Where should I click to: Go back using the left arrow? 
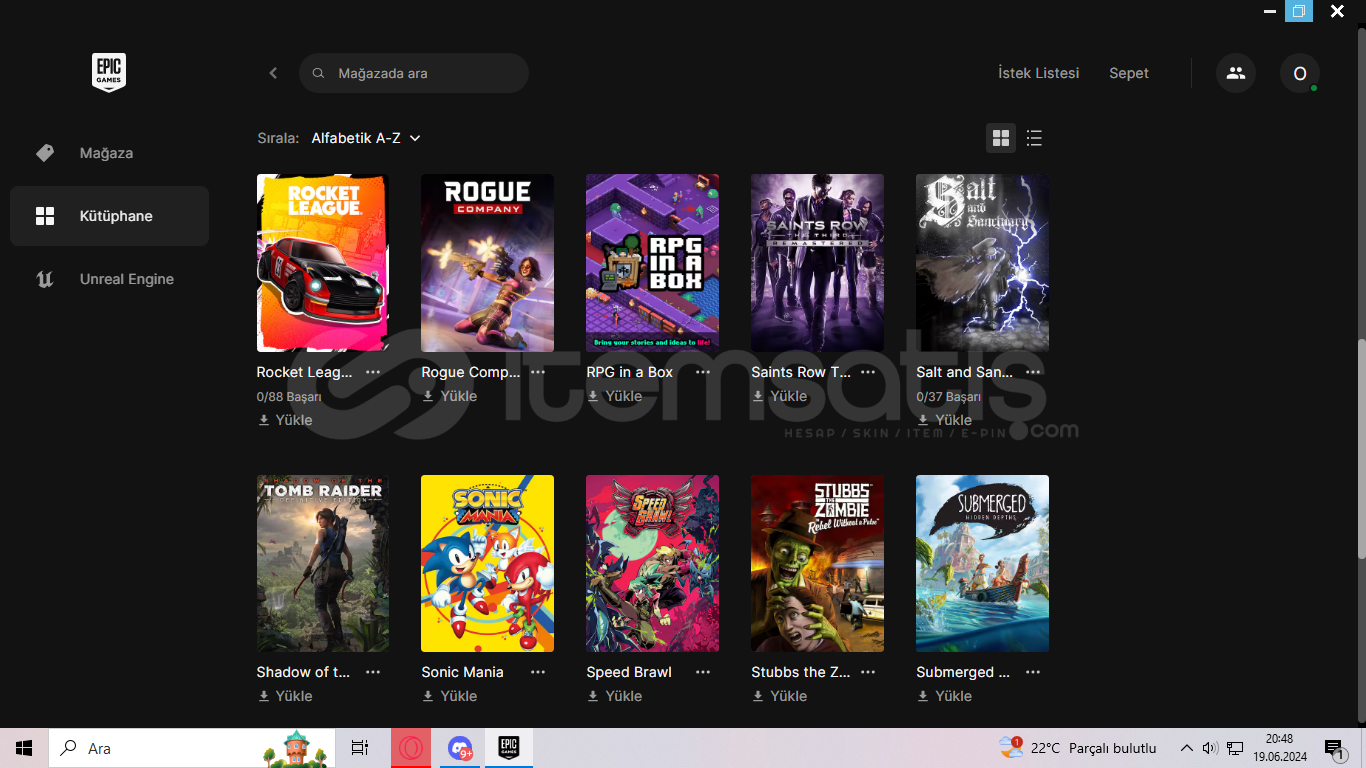(x=273, y=73)
